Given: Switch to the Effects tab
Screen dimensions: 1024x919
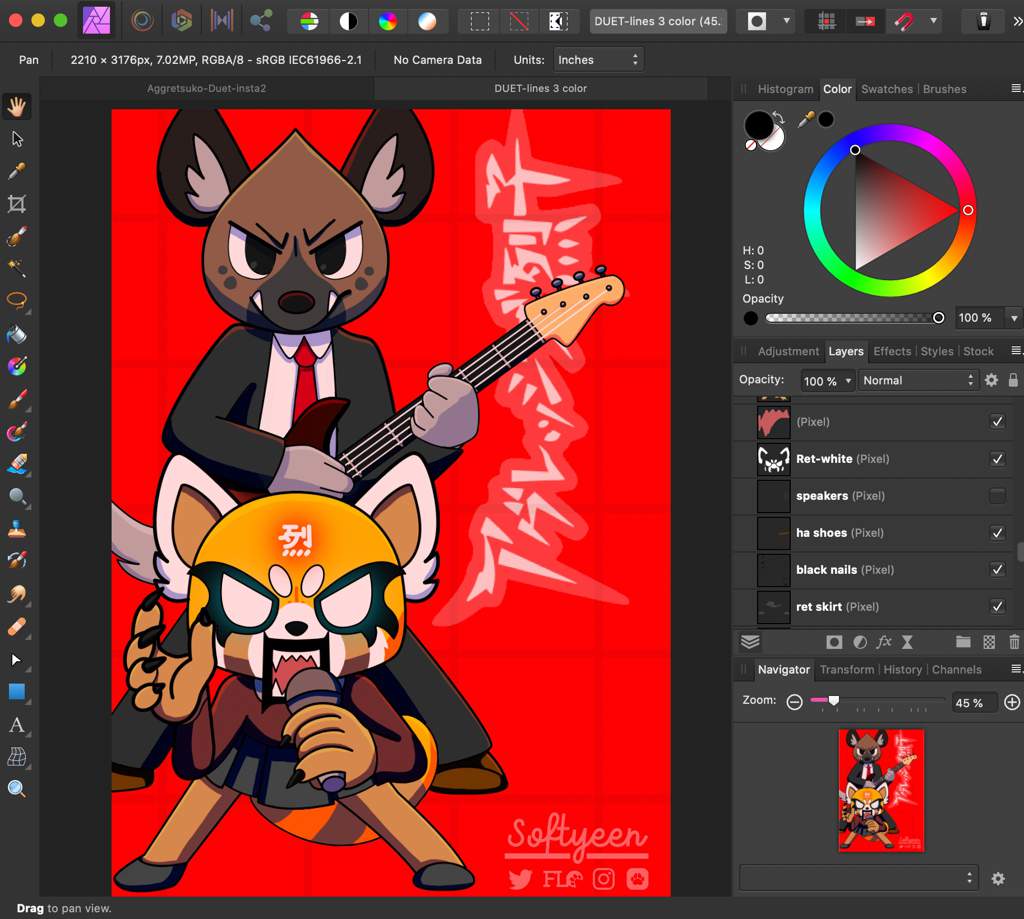Looking at the screenshot, I should pos(892,351).
